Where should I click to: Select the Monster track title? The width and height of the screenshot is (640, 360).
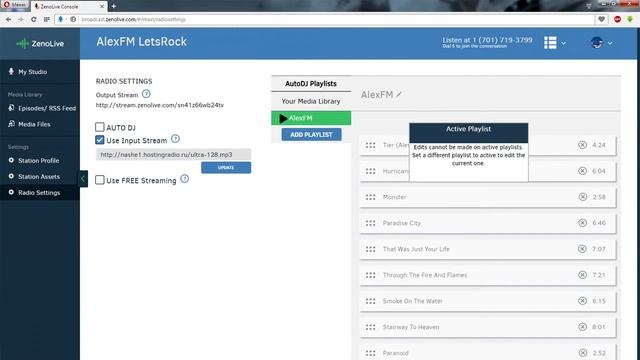click(394, 197)
